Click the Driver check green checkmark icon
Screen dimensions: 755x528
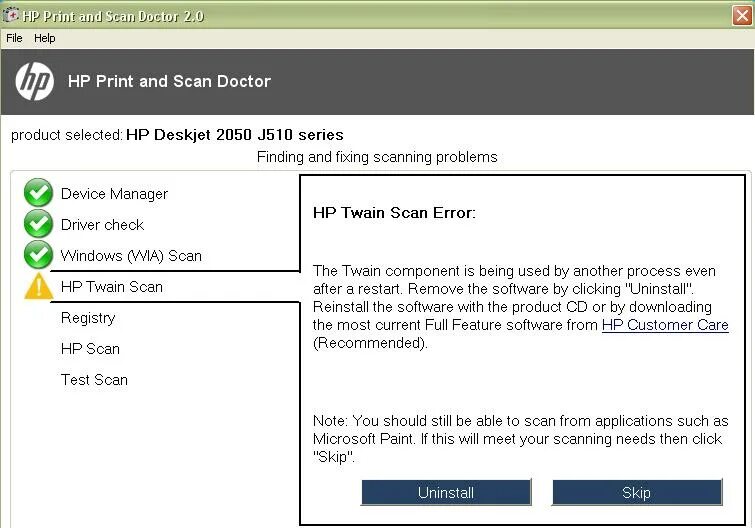point(38,224)
